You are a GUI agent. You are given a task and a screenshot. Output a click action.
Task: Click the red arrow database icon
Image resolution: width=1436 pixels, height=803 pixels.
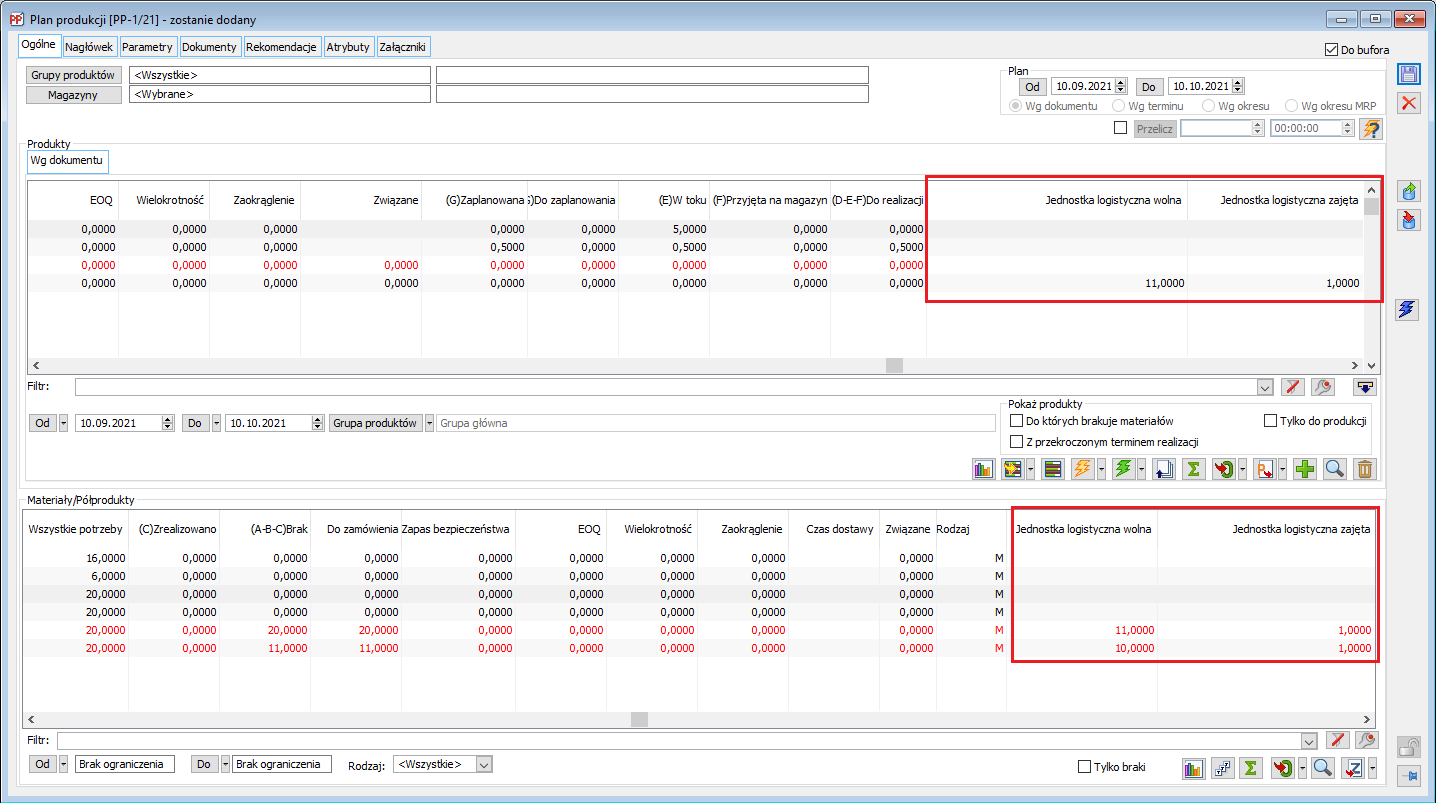pyautogui.click(x=1409, y=220)
